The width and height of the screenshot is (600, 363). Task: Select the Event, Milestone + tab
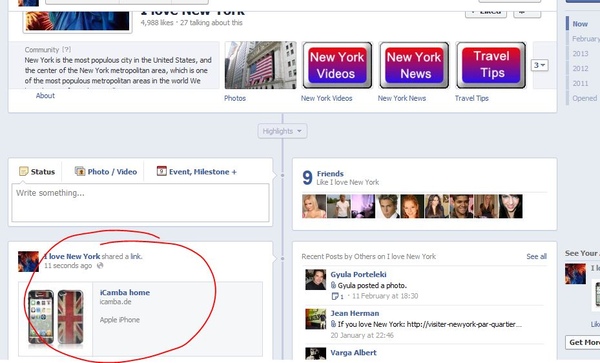point(197,172)
